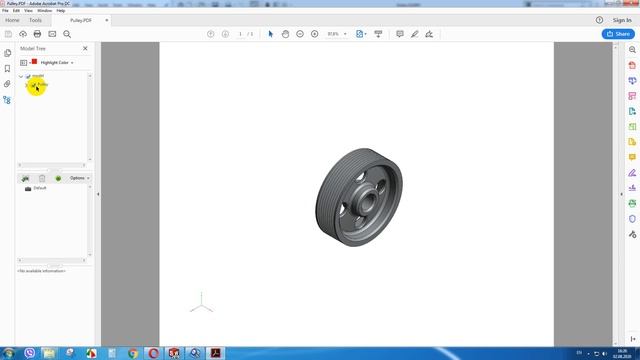The width and height of the screenshot is (640, 360).
Task: Click the page number input field
Action: pos(240,34)
